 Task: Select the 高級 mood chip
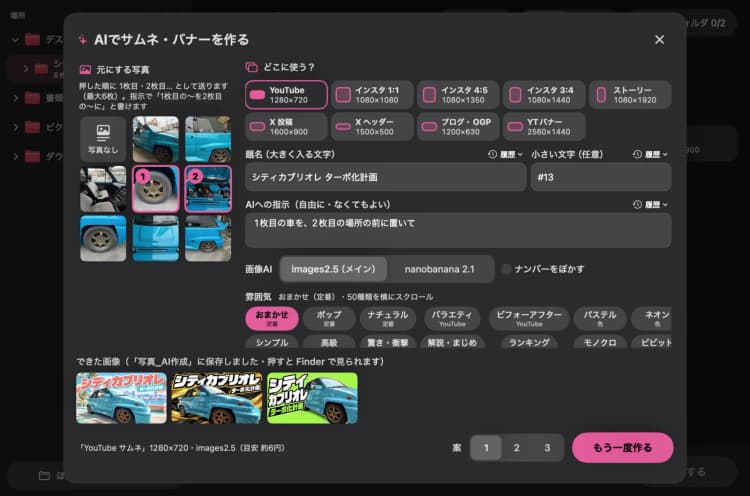[x=329, y=342]
